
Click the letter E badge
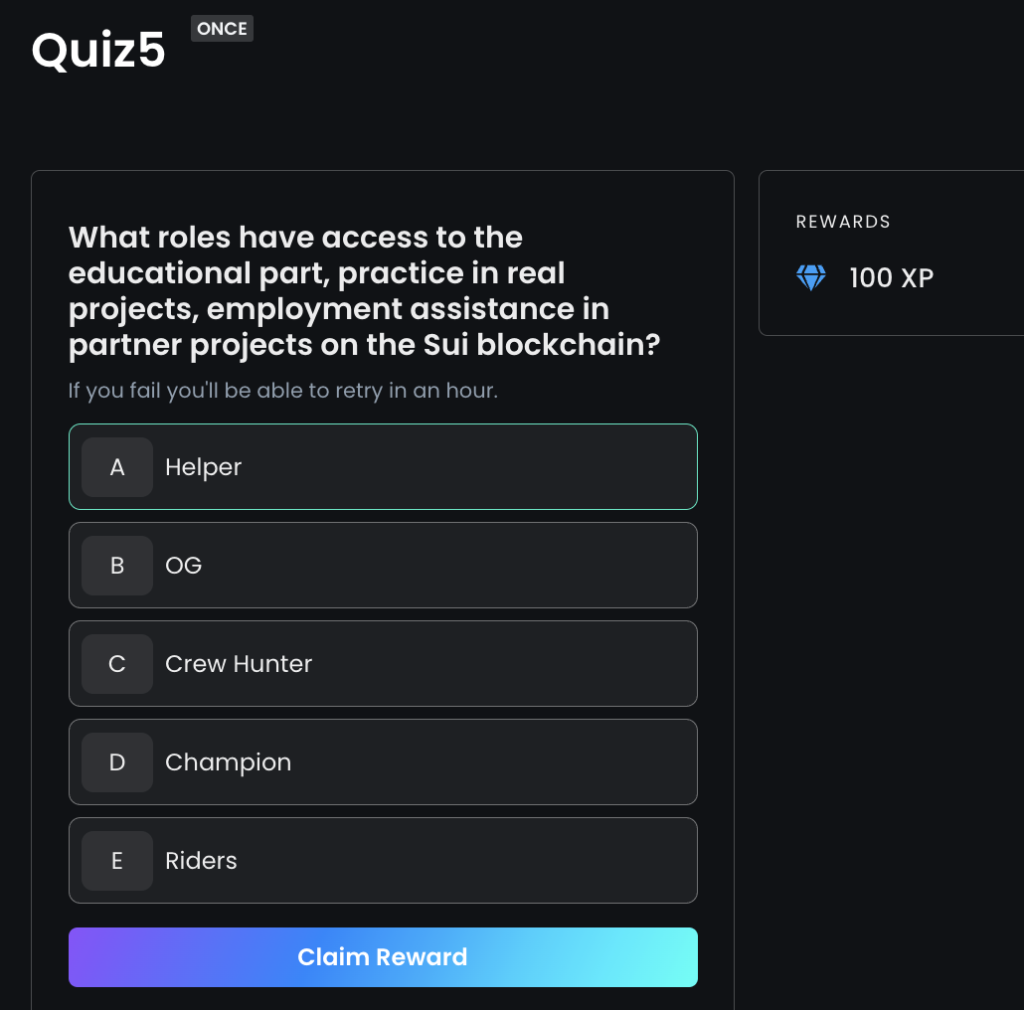[x=117, y=860]
